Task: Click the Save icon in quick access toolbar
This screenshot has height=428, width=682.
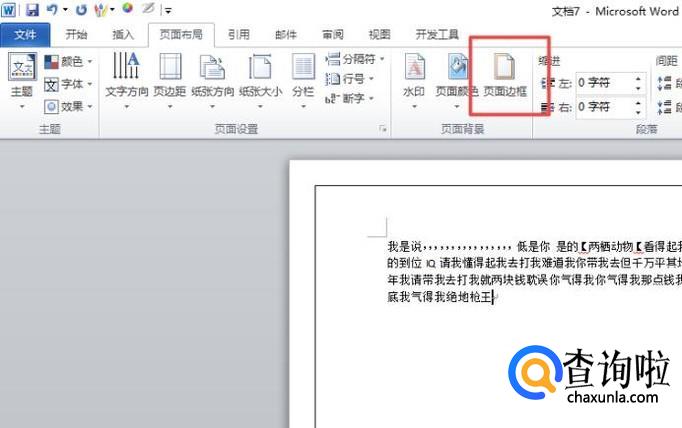Action: (32, 10)
